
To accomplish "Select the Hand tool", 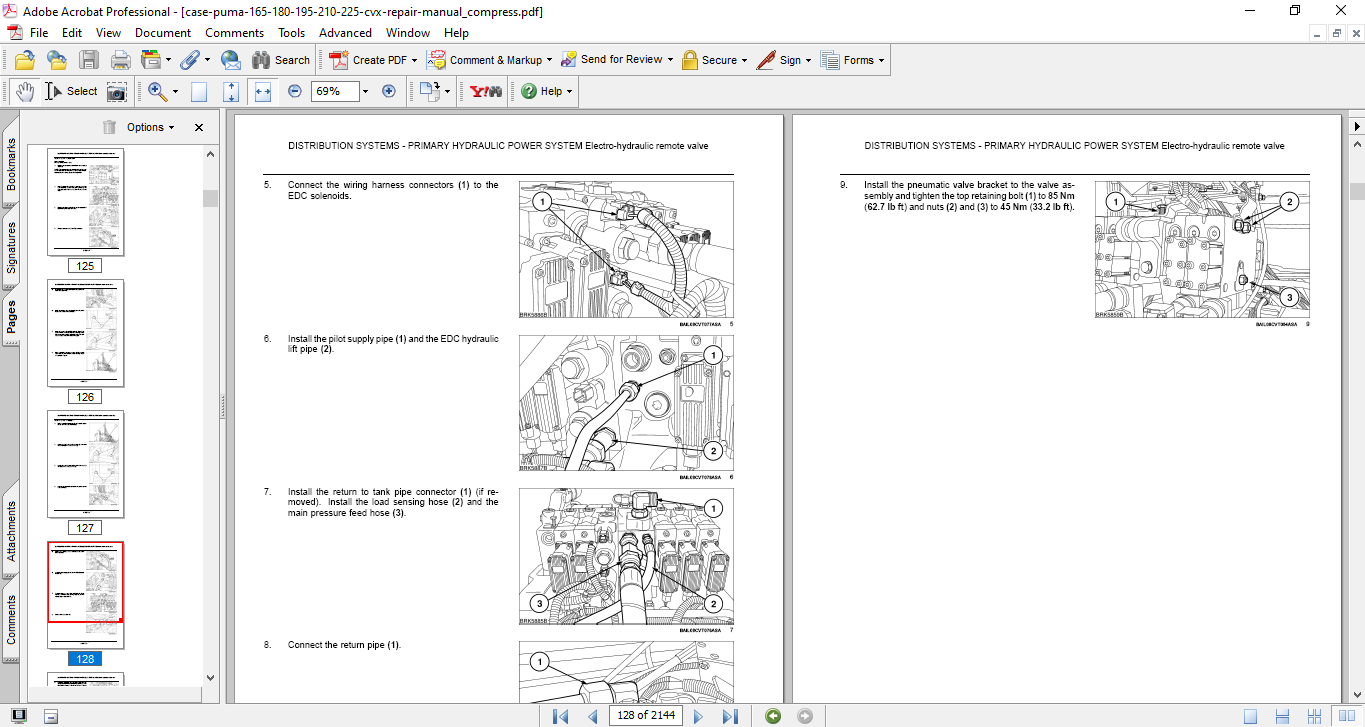I will tap(25, 91).
